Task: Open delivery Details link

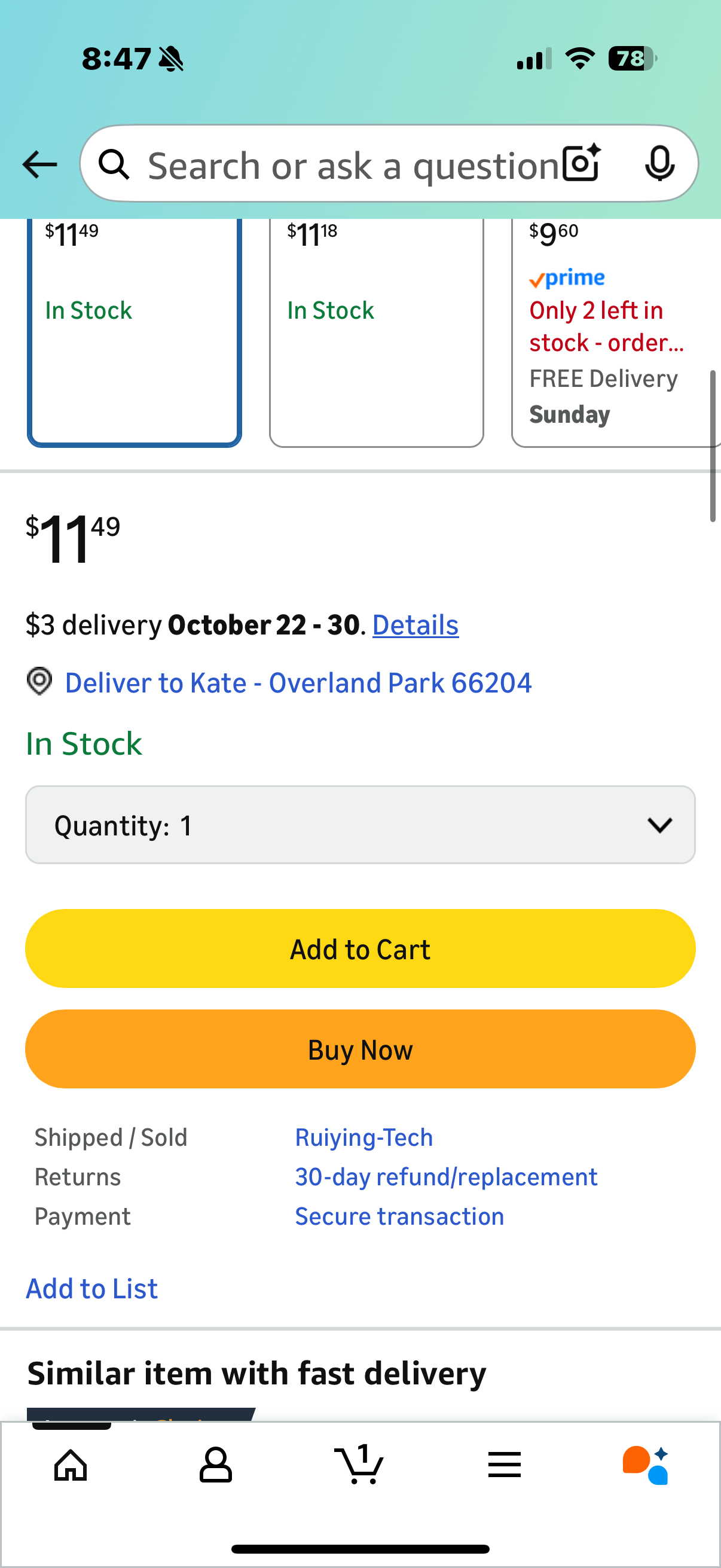Action: (x=416, y=625)
